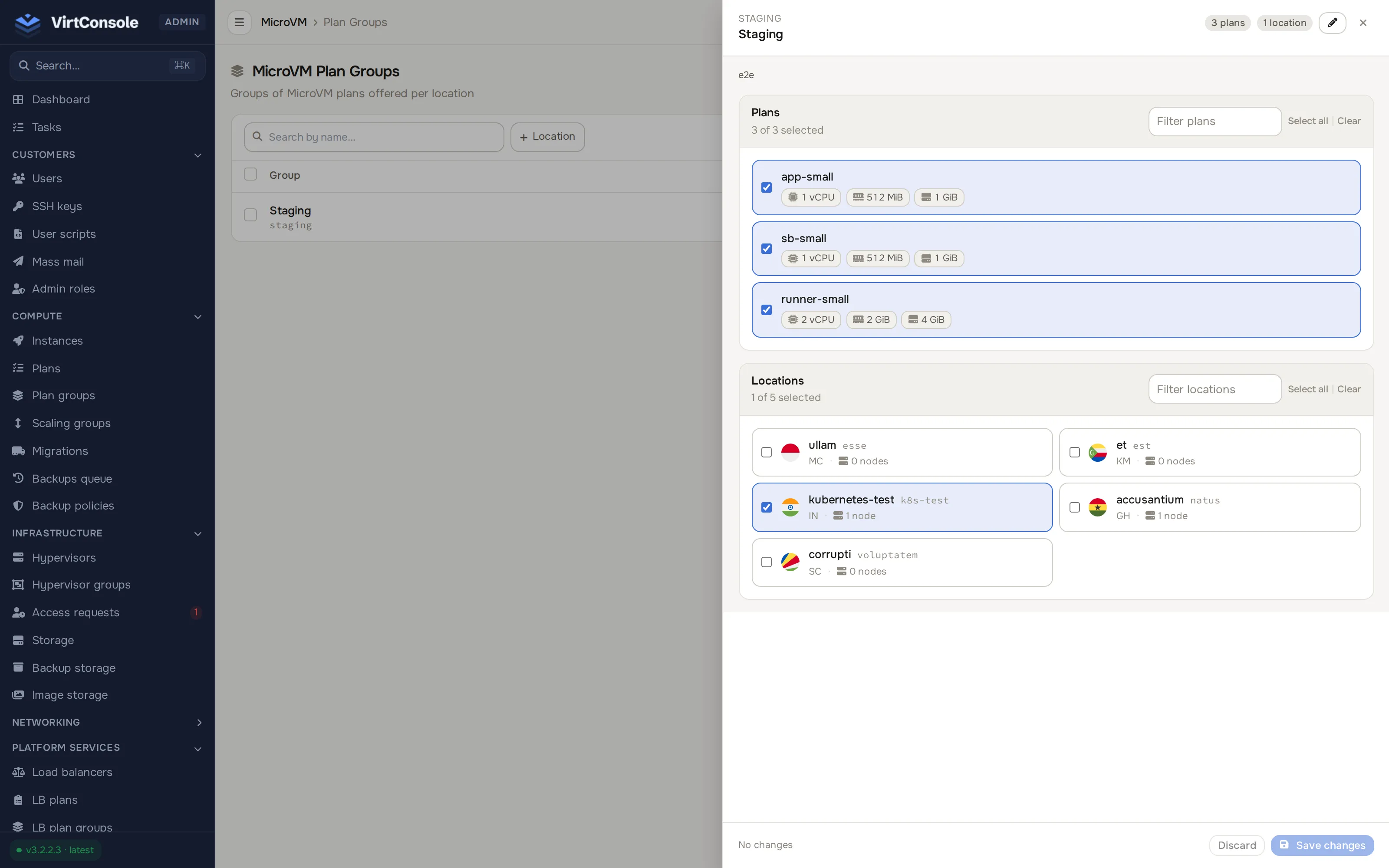Add a Location filter button
This screenshot has width=1389, height=868.
pos(547,137)
